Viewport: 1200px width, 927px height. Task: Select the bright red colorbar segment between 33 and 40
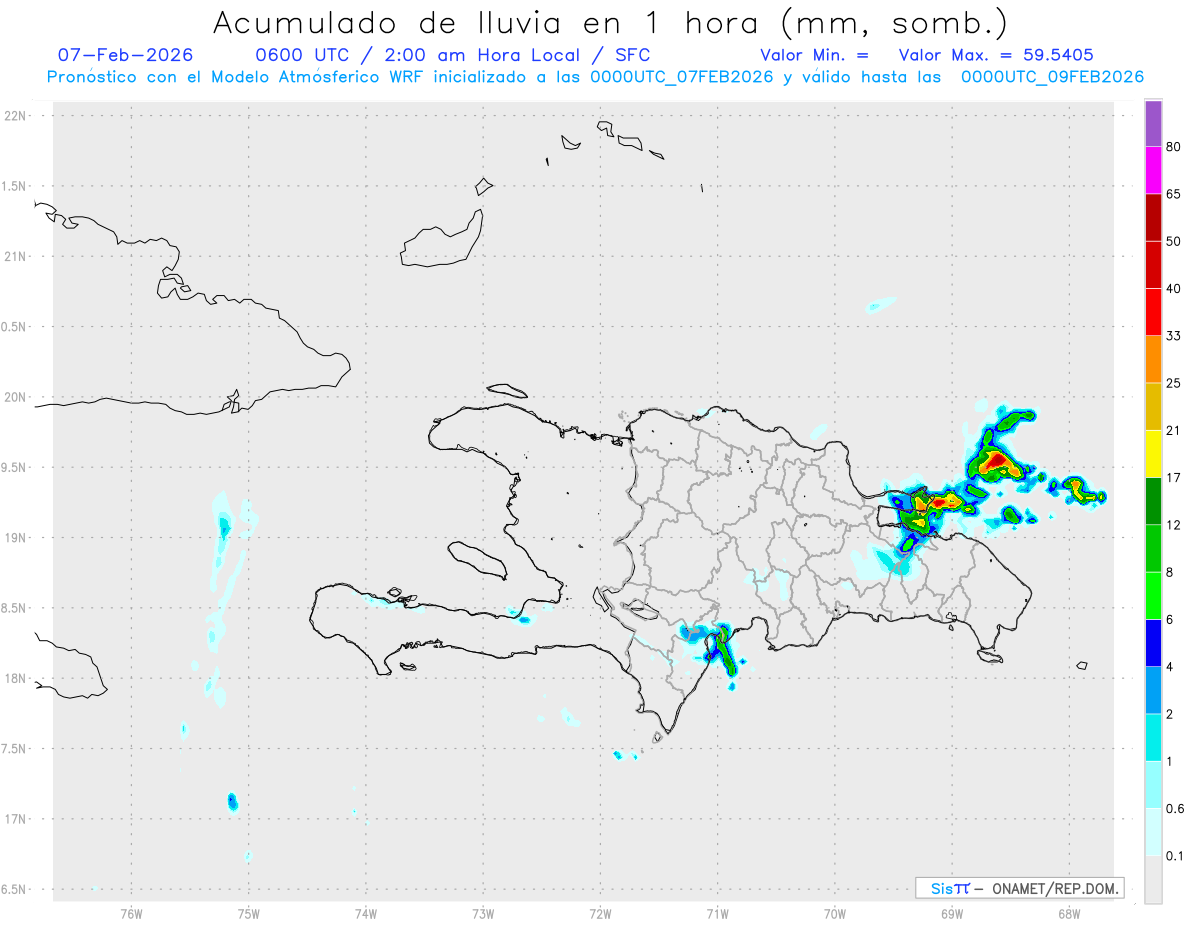pos(1153,312)
